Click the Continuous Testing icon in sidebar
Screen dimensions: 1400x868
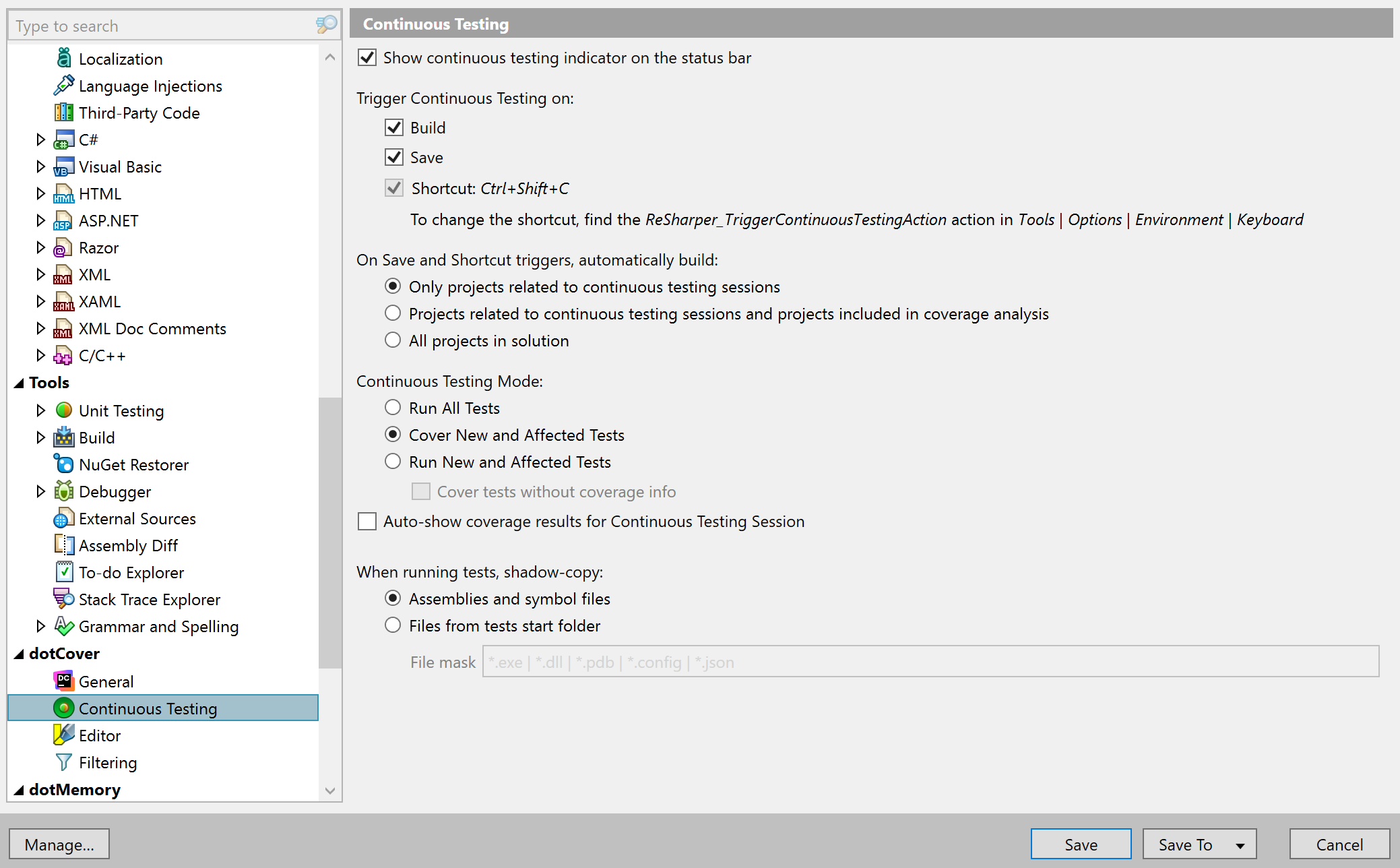[62, 707]
